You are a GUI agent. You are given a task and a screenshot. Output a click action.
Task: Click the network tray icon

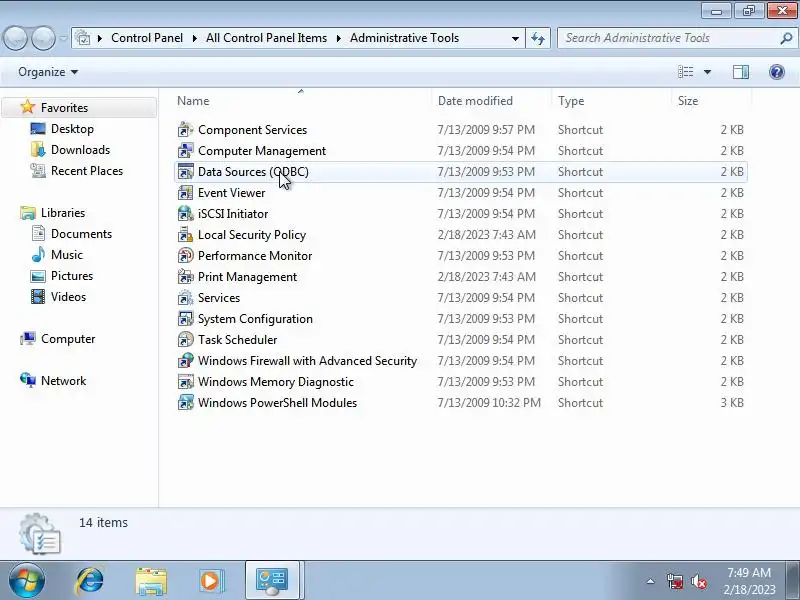[x=674, y=582]
